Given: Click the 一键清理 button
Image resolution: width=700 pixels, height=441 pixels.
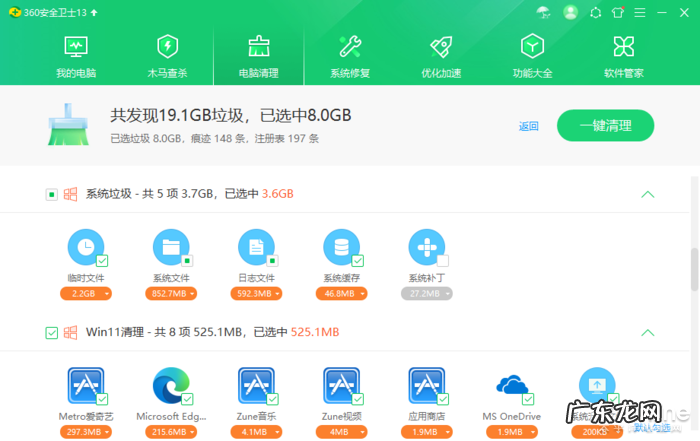Looking at the screenshot, I should click(605, 126).
